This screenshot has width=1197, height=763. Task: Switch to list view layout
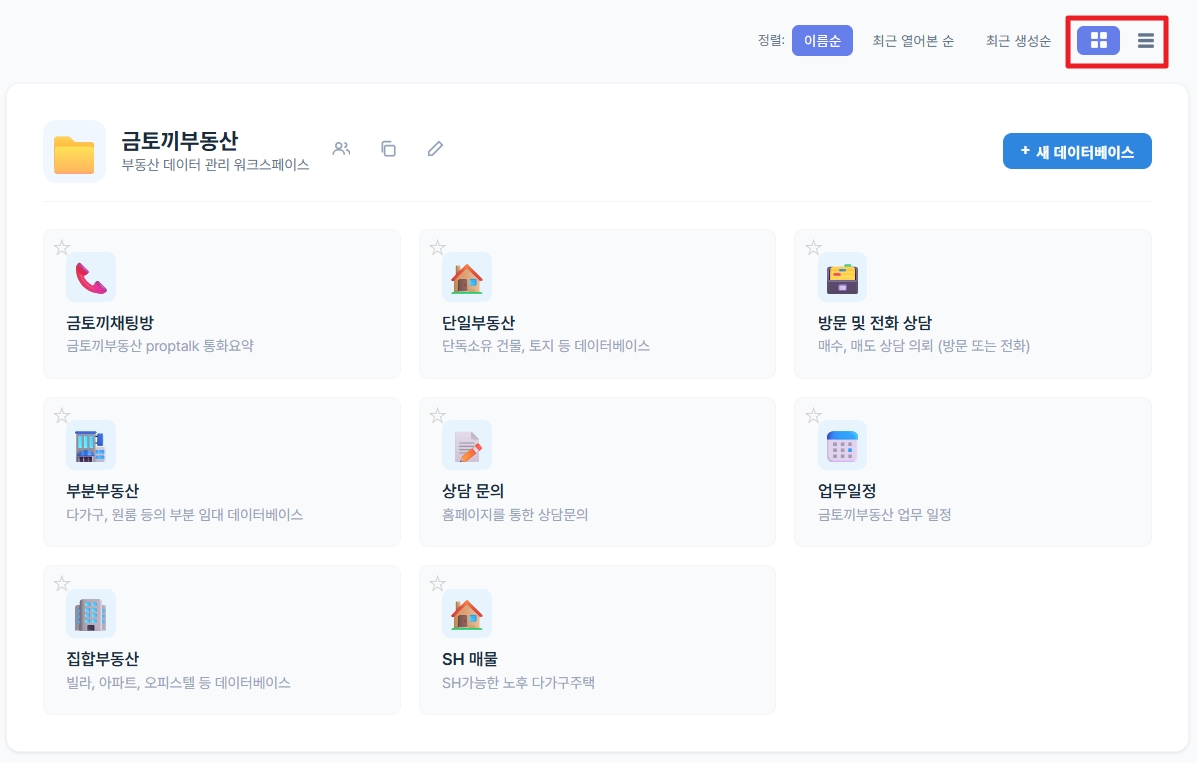click(1145, 40)
